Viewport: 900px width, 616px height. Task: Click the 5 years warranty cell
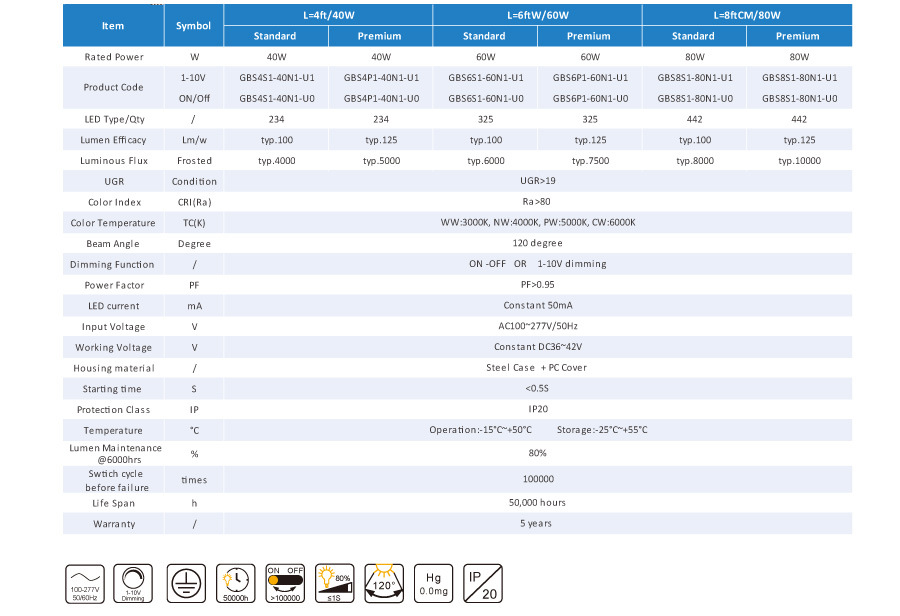[536, 522]
